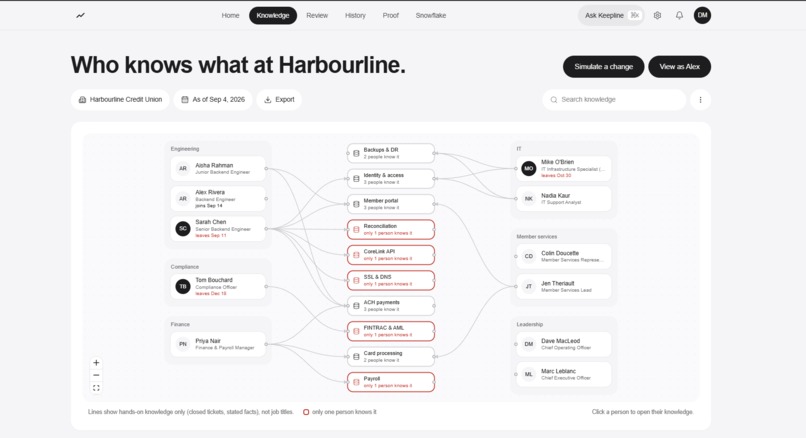Click the Member portal database icon

point(356,204)
